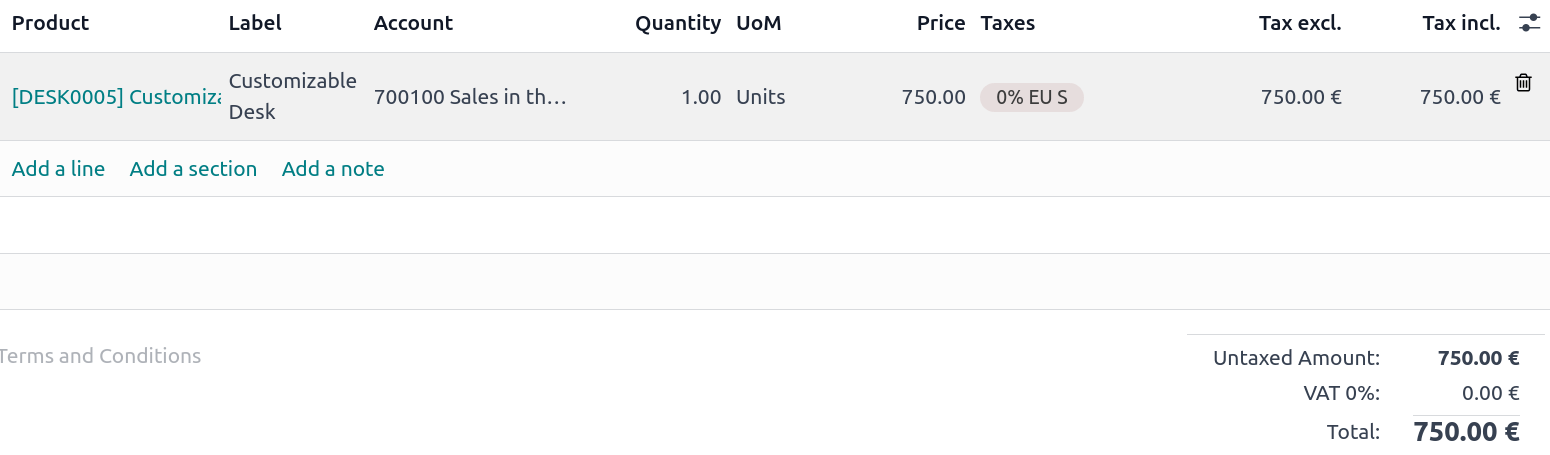Open the [DESK0005] product link
Image resolution: width=1550 pixels, height=455 pixels.
(x=116, y=97)
